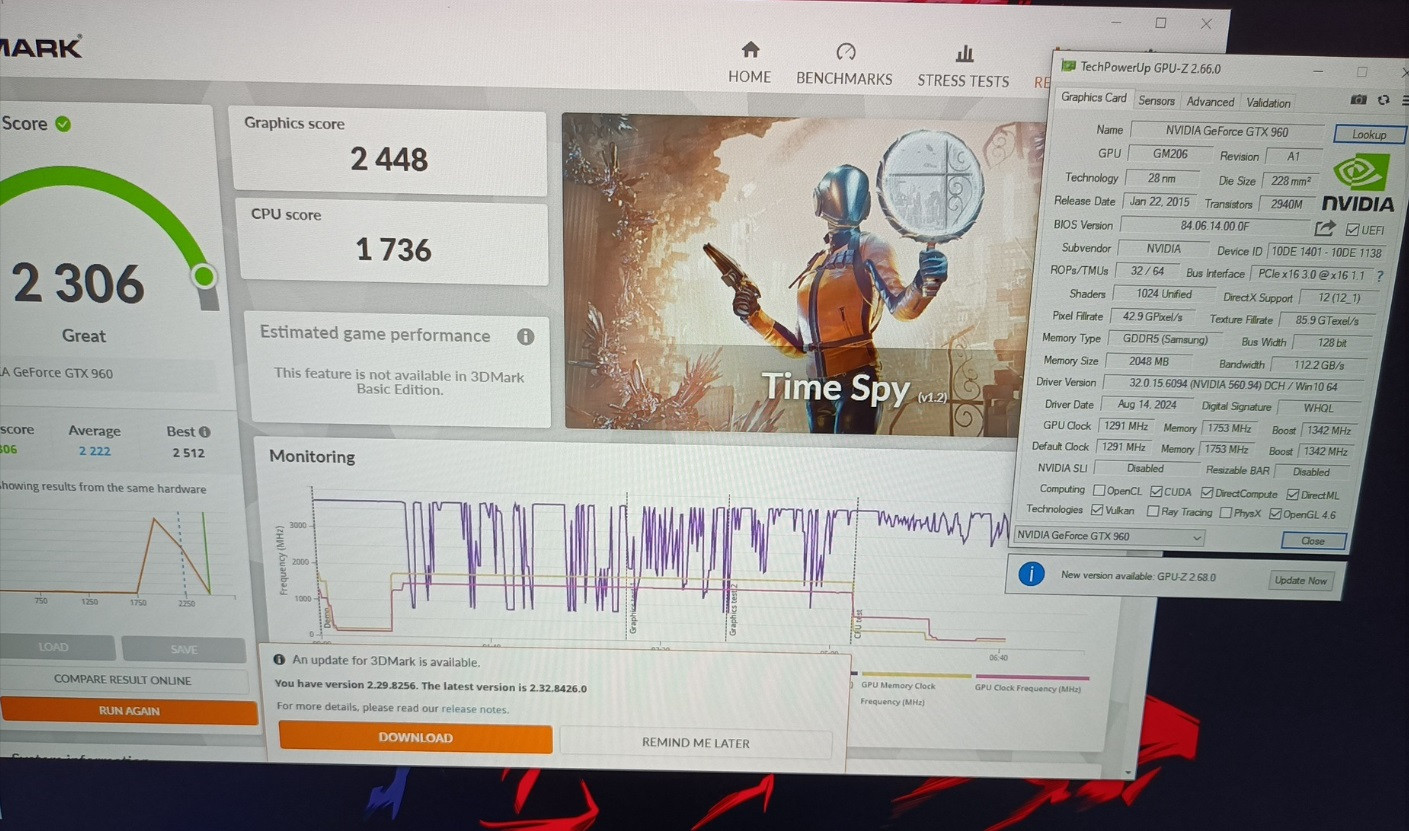Open the Benchmarks gauge icon
Screen dimensions: 1409x831
(845, 51)
